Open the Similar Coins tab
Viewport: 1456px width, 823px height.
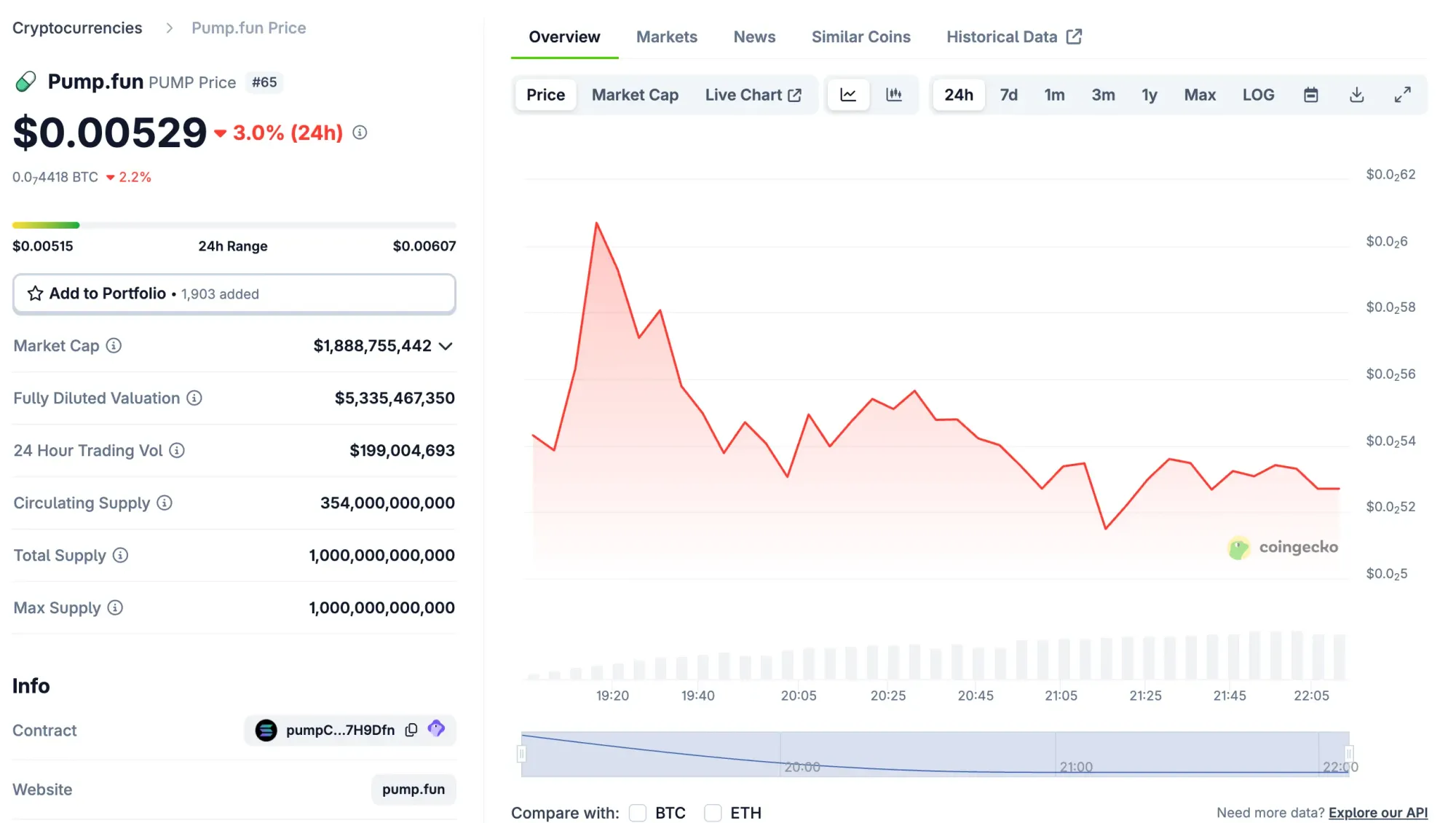pyautogui.click(x=861, y=37)
